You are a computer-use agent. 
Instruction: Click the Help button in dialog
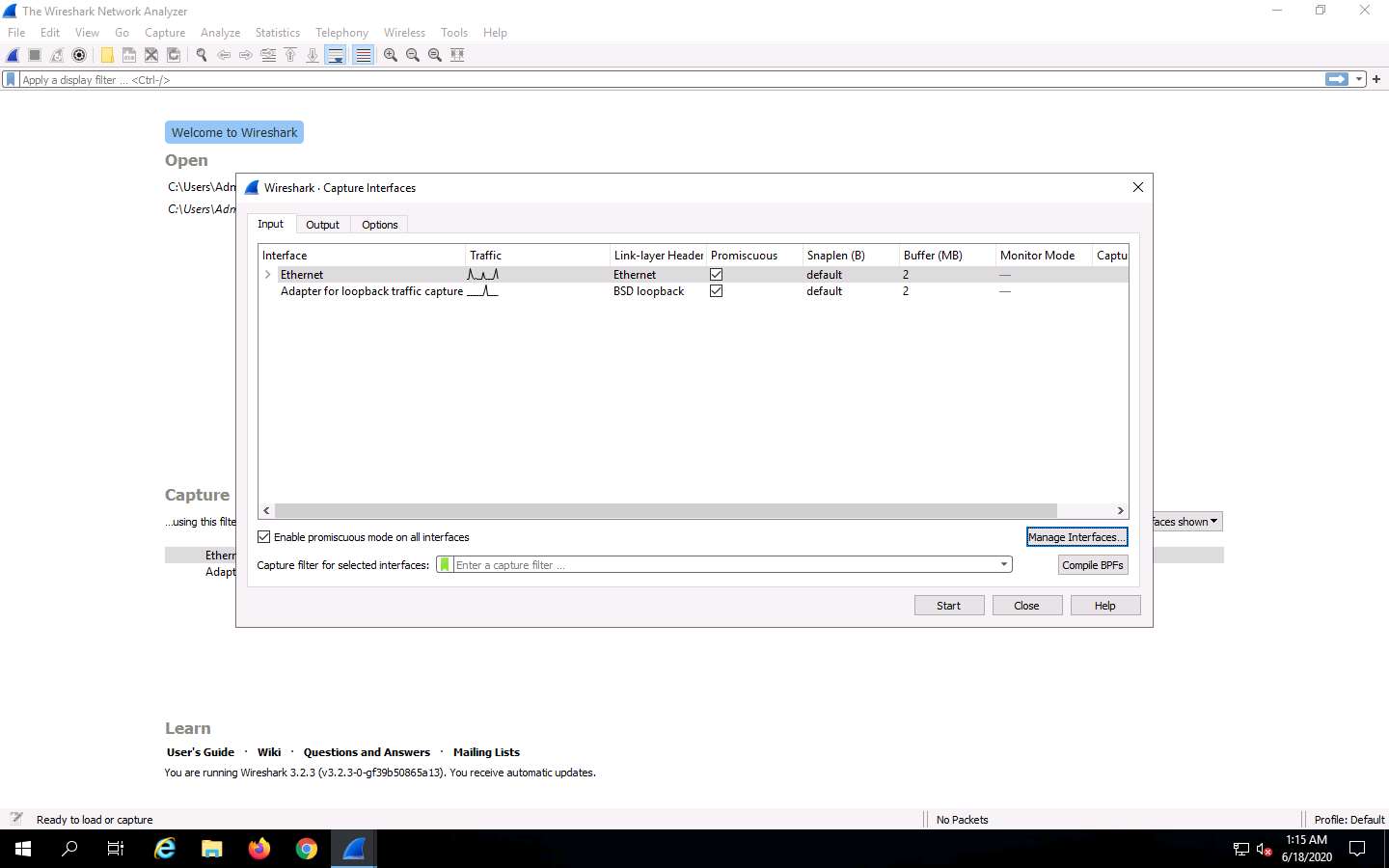point(1105,606)
